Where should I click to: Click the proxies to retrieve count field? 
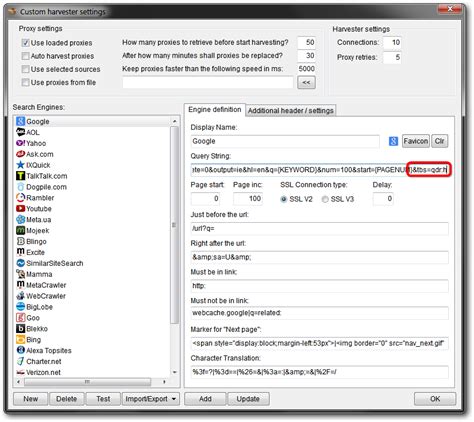coord(306,42)
